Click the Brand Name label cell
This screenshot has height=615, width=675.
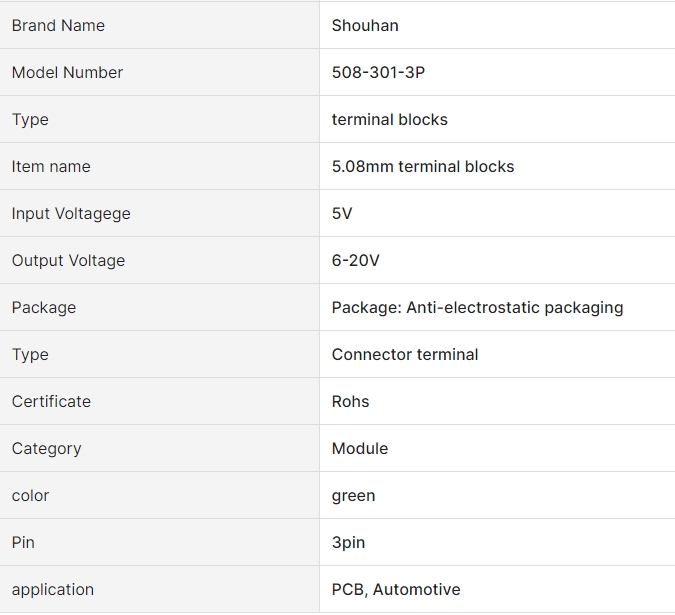(159, 25)
